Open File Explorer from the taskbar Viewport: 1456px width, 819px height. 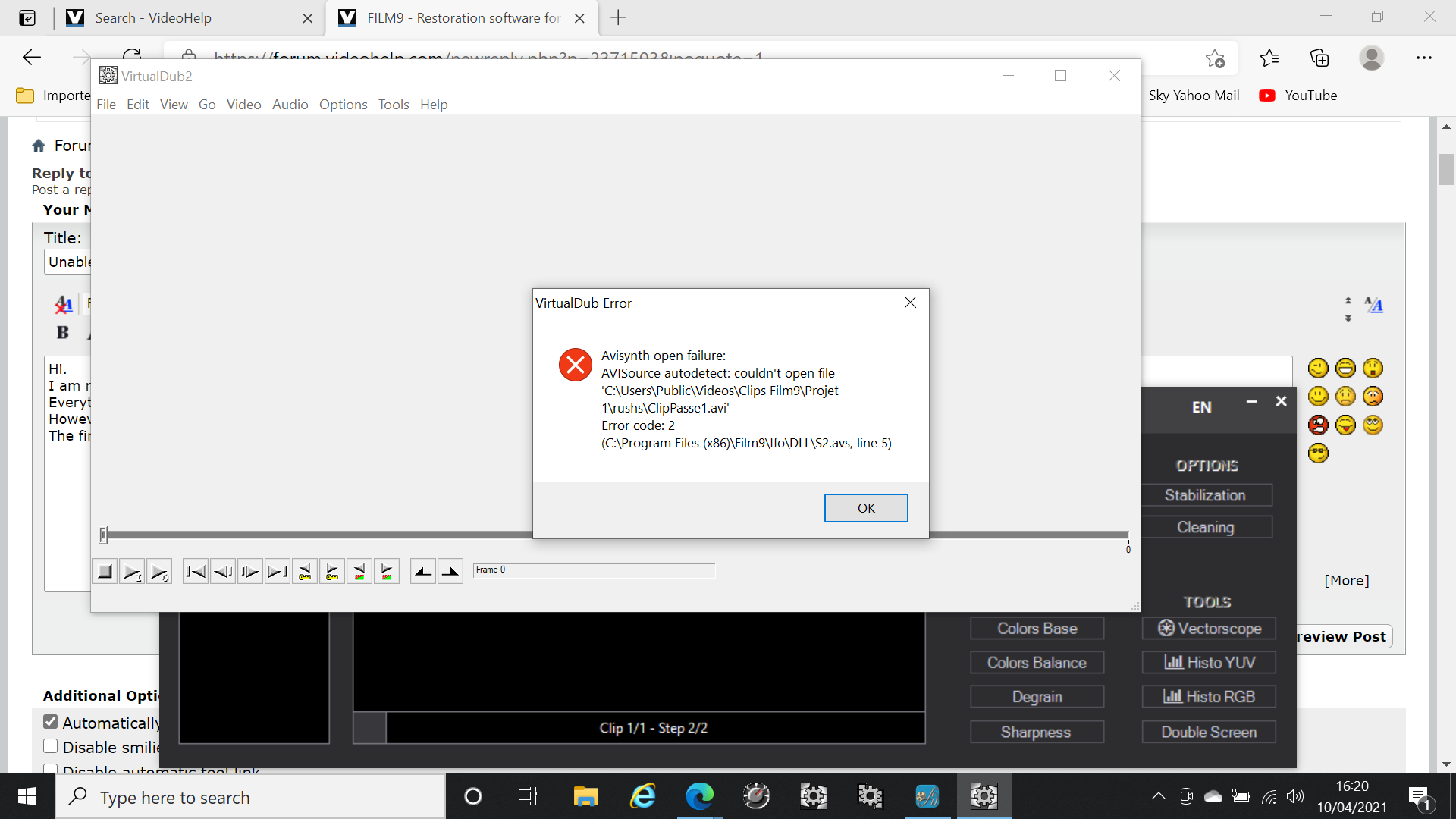(585, 796)
